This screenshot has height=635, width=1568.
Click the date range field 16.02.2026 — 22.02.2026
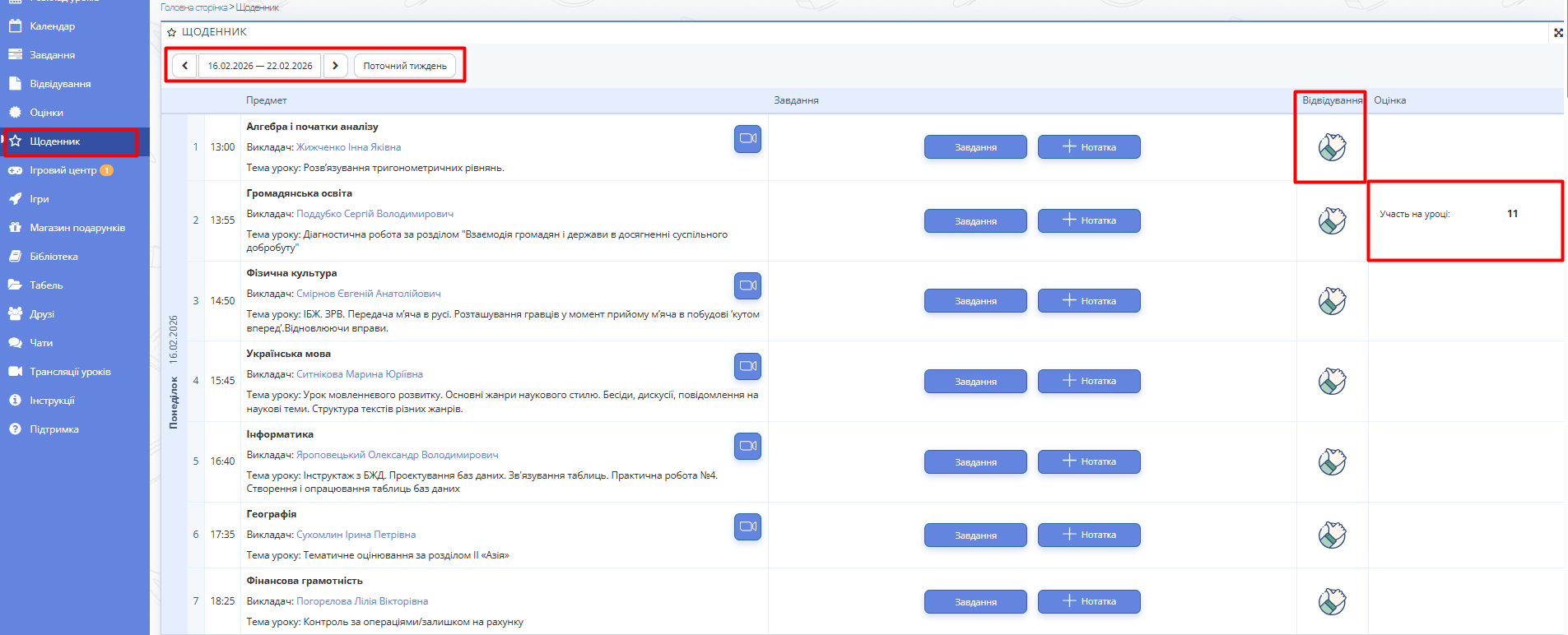tap(259, 66)
